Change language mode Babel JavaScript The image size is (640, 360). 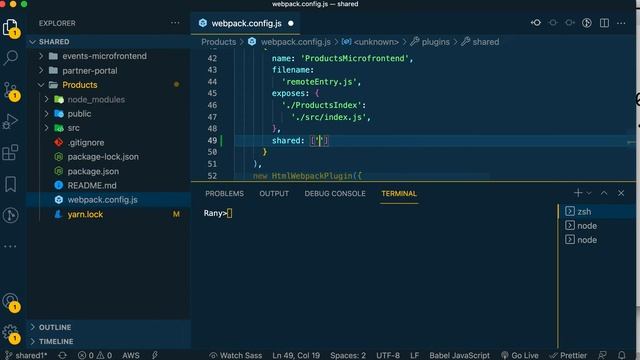point(459,355)
